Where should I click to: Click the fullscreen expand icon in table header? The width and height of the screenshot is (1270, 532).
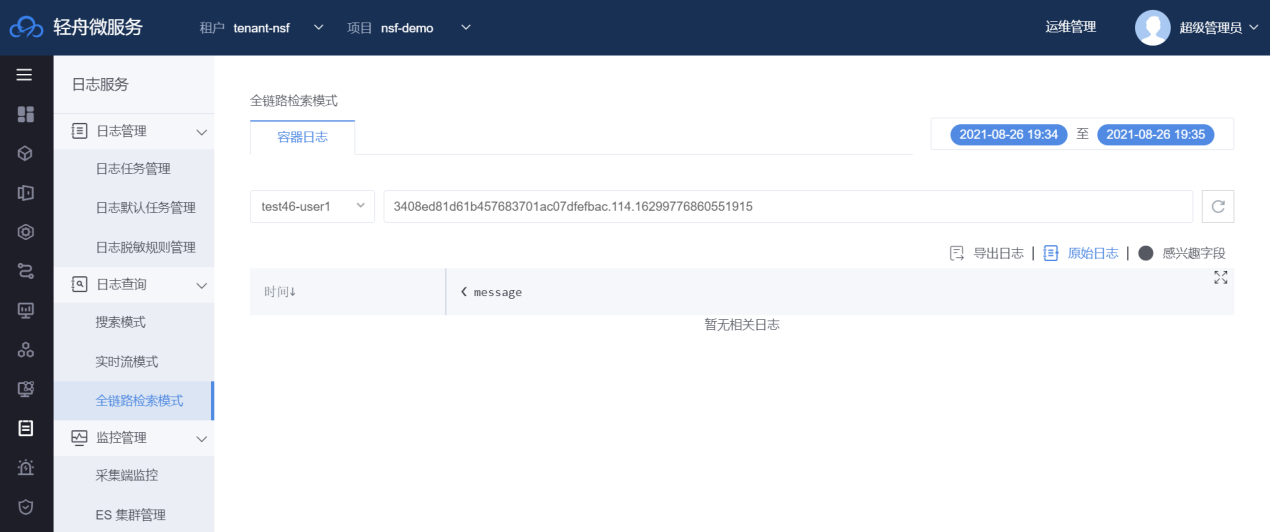coord(1220,278)
